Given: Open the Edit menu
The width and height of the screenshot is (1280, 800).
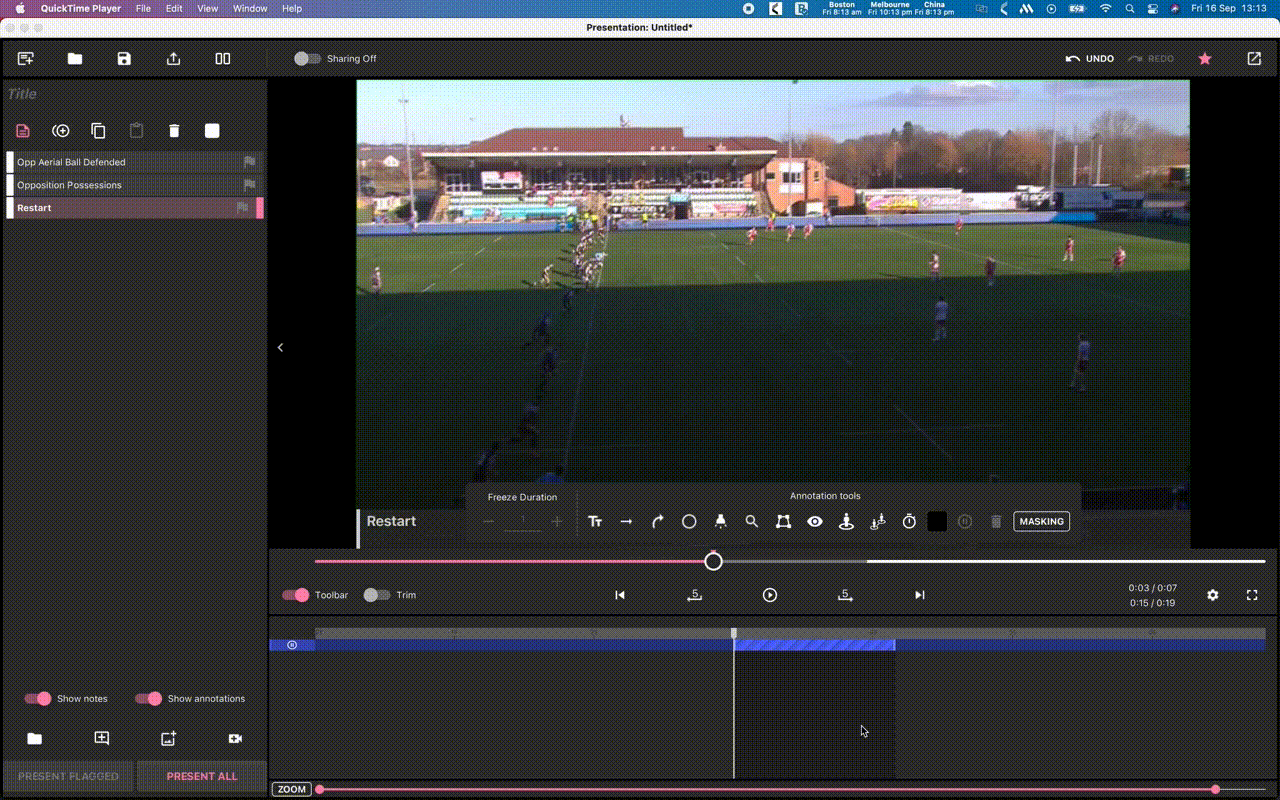Looking at the screenshot, I should [x=174, y=8].
